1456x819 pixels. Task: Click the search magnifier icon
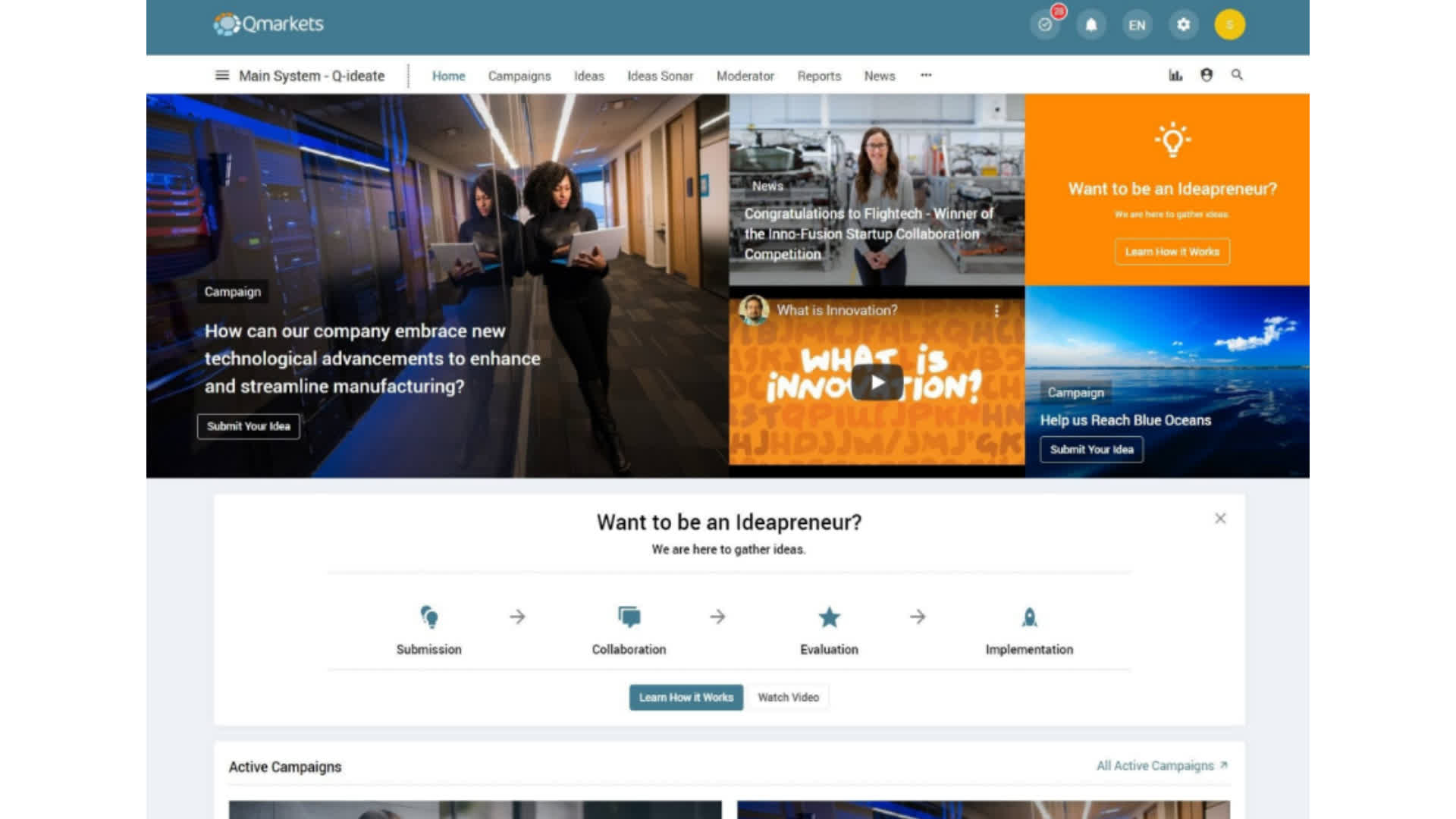1237,75
